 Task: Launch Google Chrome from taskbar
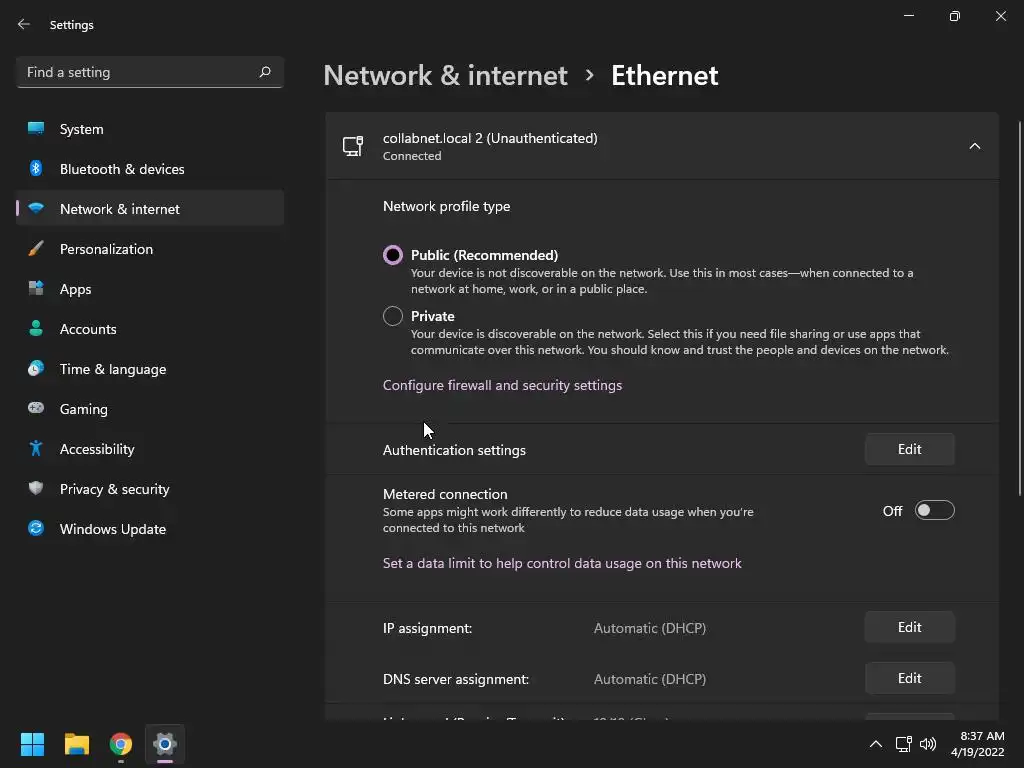121,744
